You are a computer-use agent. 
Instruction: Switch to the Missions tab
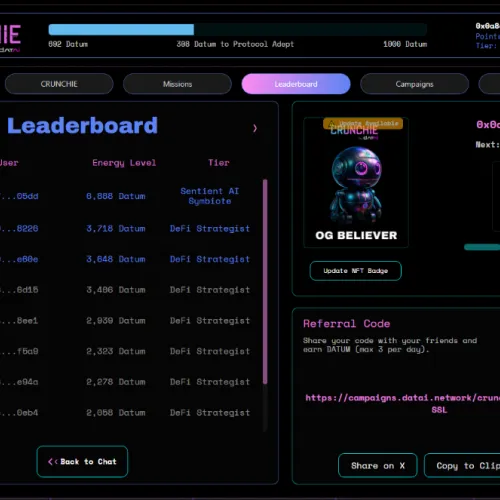point(177,84)
